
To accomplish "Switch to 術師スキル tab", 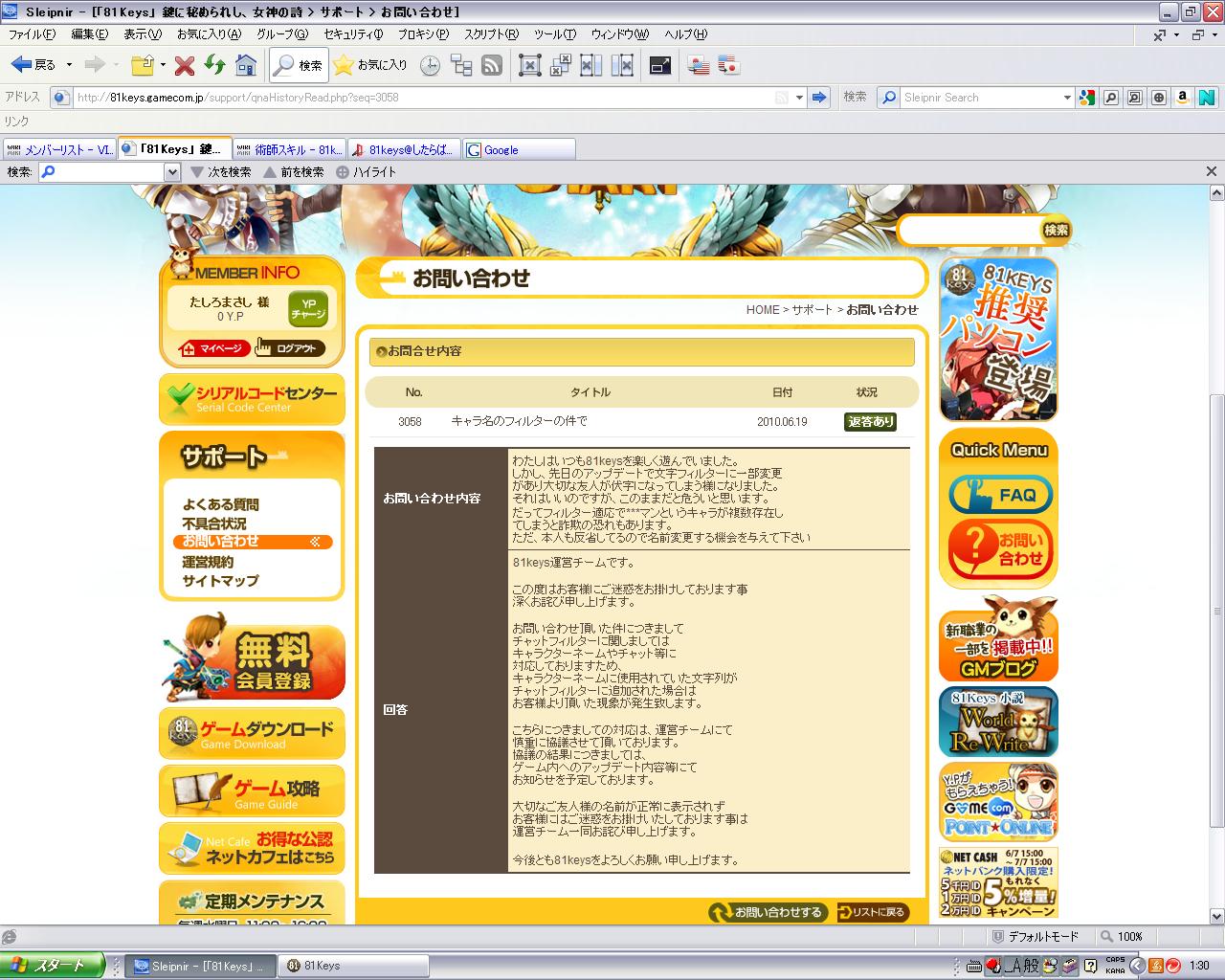I will tap(289, 149).
